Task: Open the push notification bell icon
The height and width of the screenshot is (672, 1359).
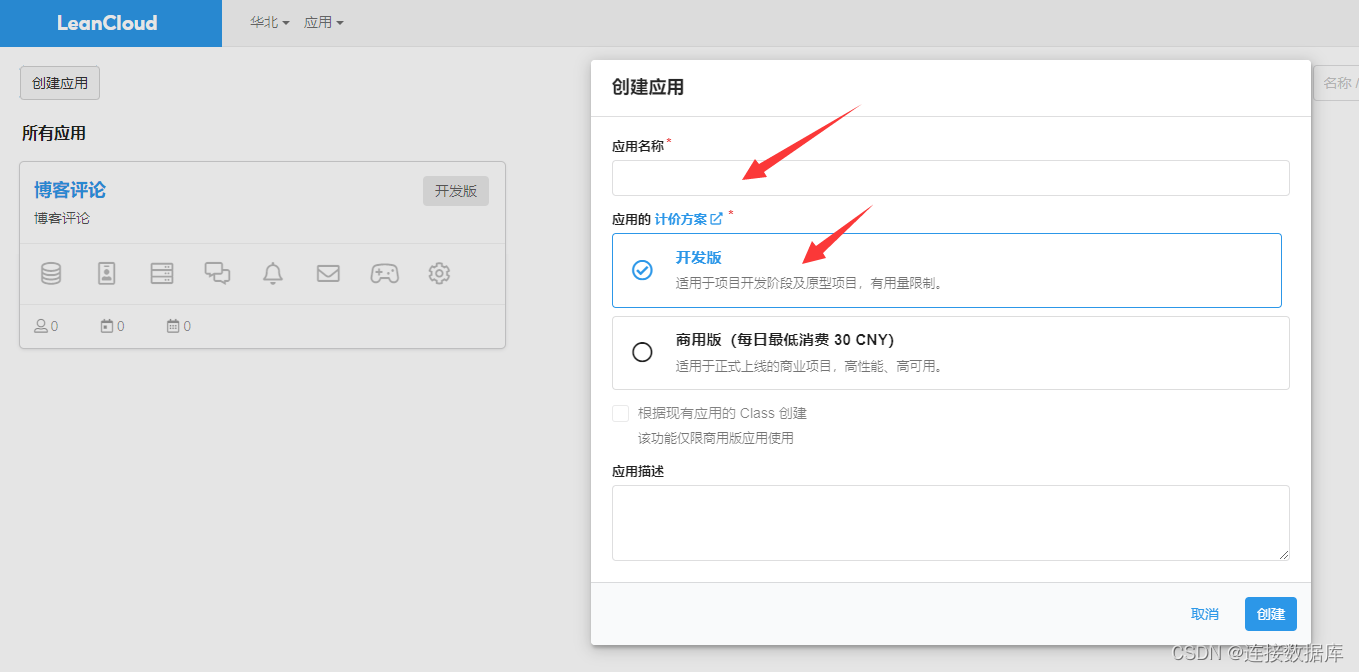Action: pyautogui.click(x=273, y=273)
